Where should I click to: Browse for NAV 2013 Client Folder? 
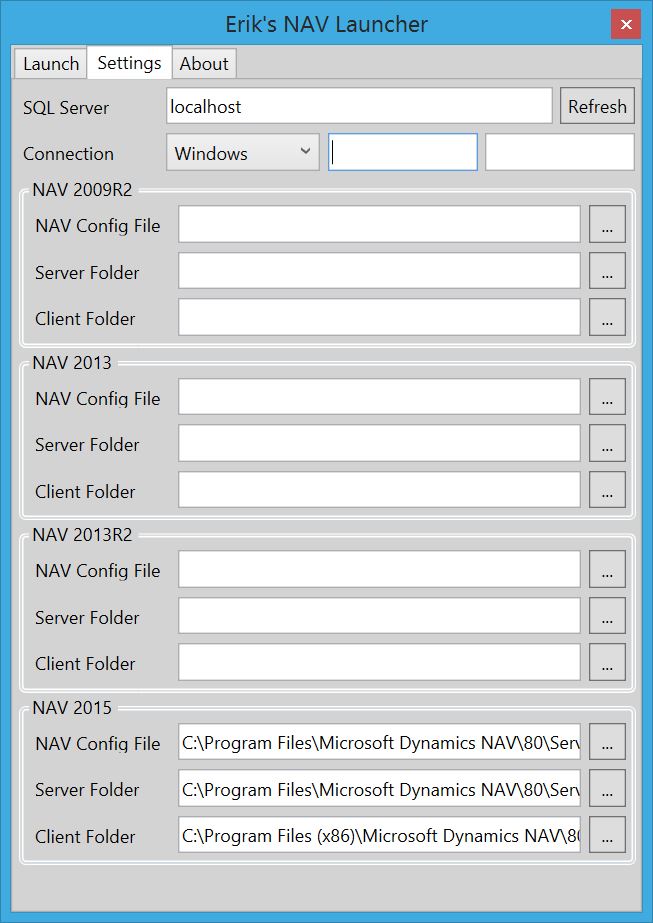pyautogui.click(x=607, y=490)
